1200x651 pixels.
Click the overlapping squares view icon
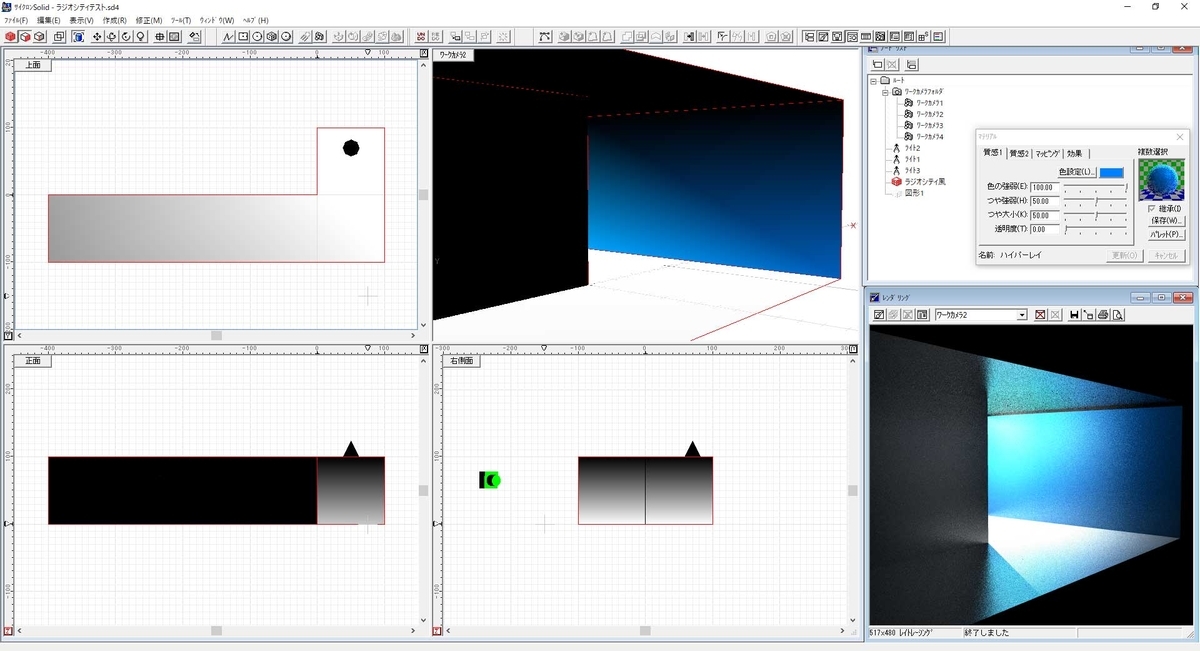pos(59,37)
